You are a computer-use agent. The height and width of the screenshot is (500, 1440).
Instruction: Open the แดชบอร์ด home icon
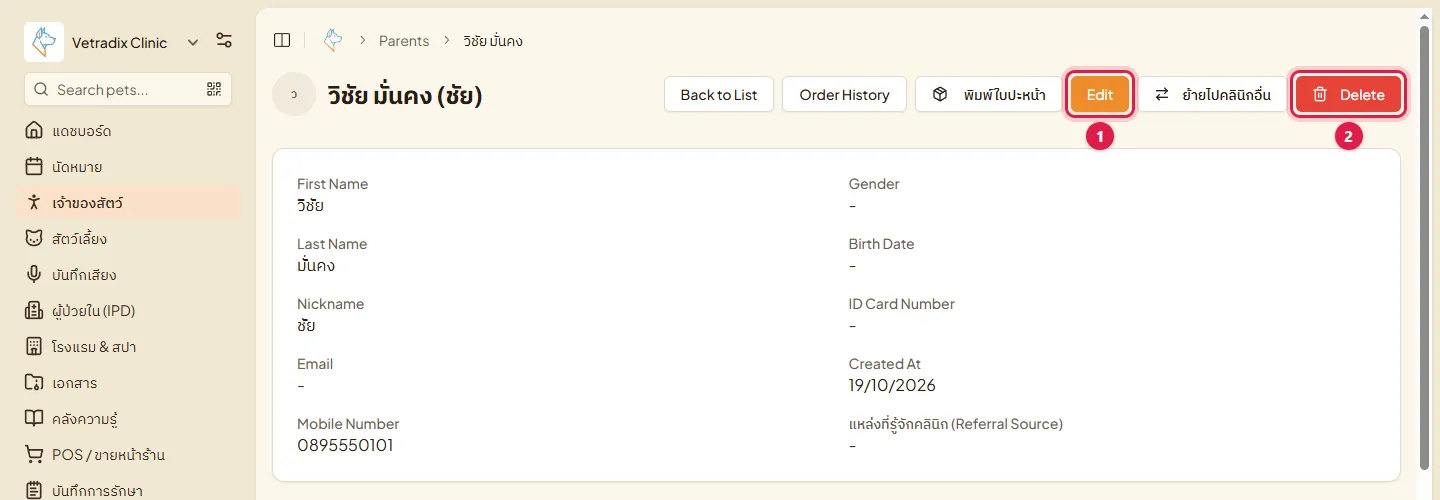[34, 131]
